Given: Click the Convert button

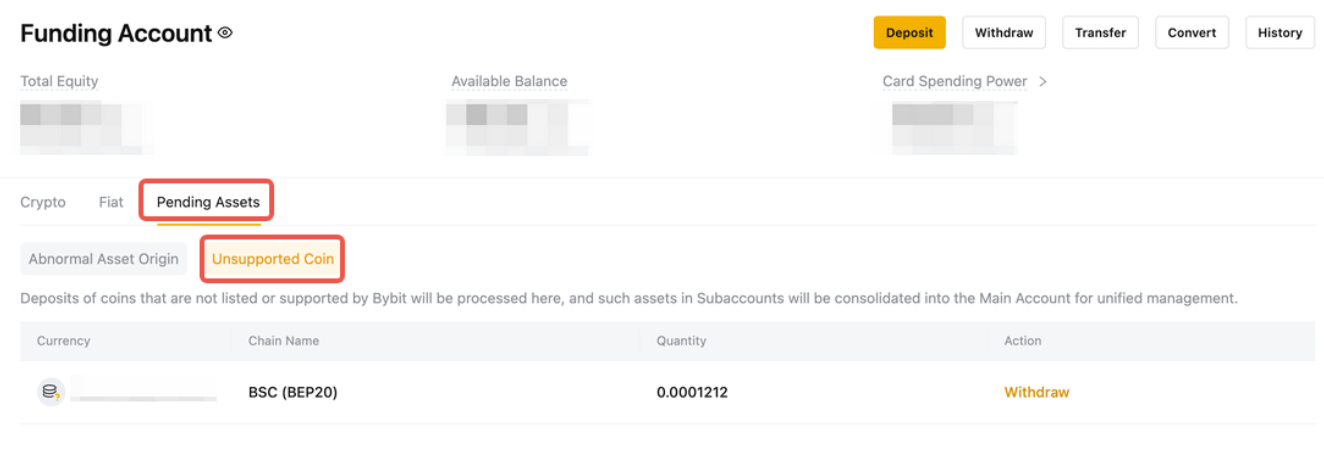Looking at the screenshot, I should click(x=1191, y=33).
